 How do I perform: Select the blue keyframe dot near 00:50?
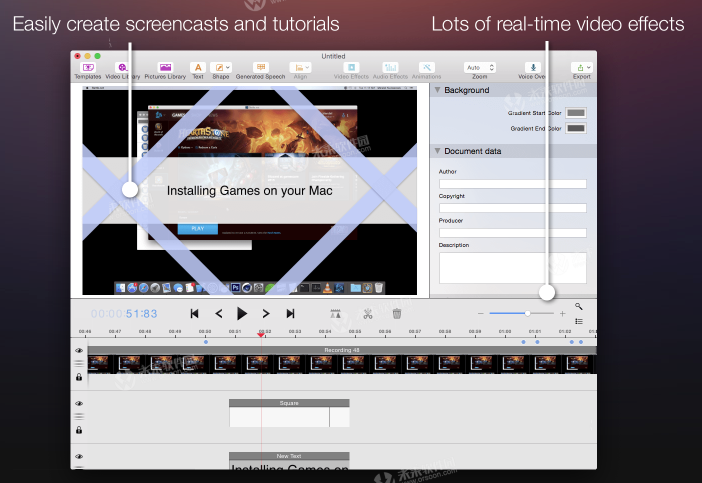click(x=206, y=342)
